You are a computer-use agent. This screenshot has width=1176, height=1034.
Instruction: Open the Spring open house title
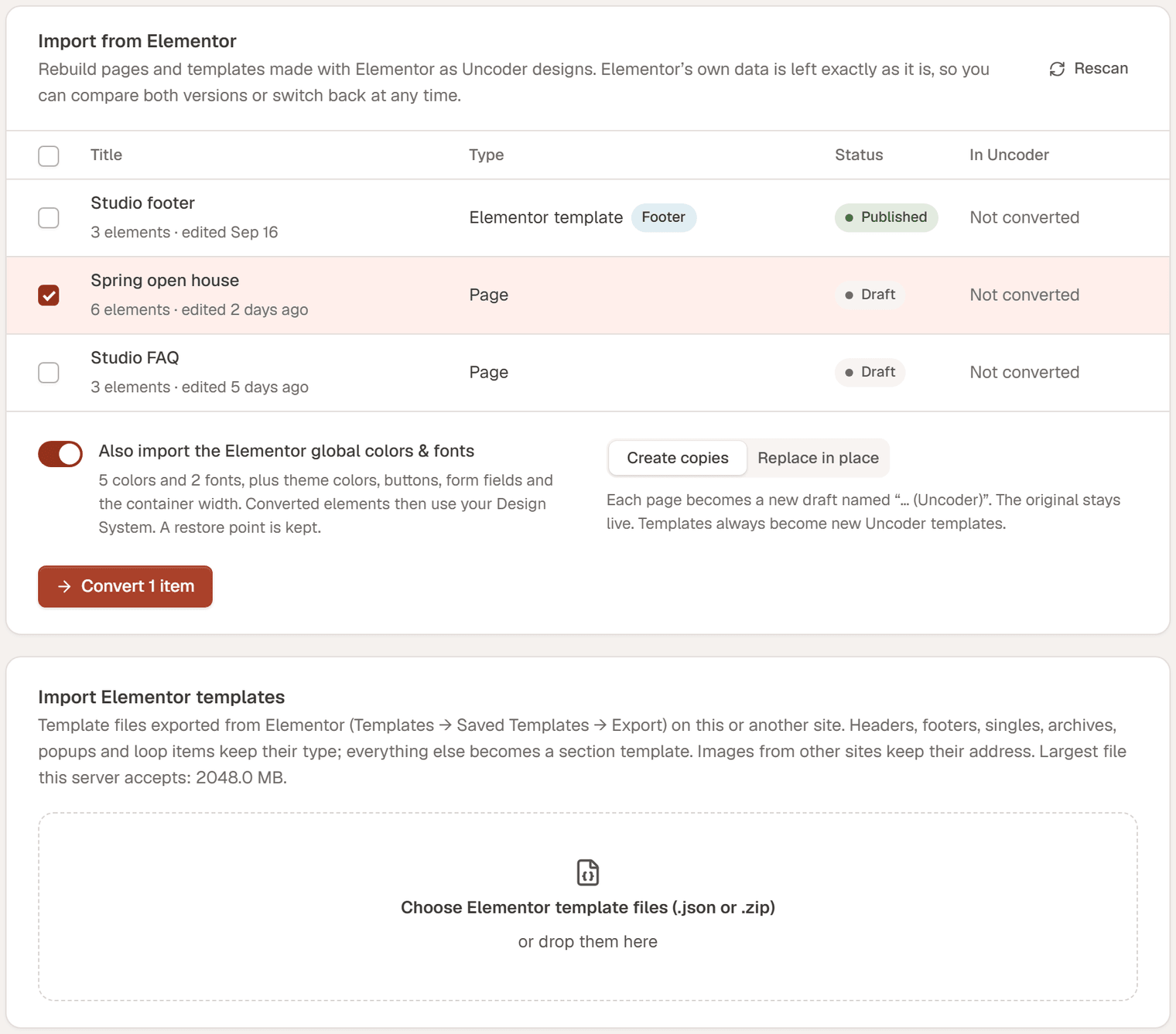[x=165, y=280]
